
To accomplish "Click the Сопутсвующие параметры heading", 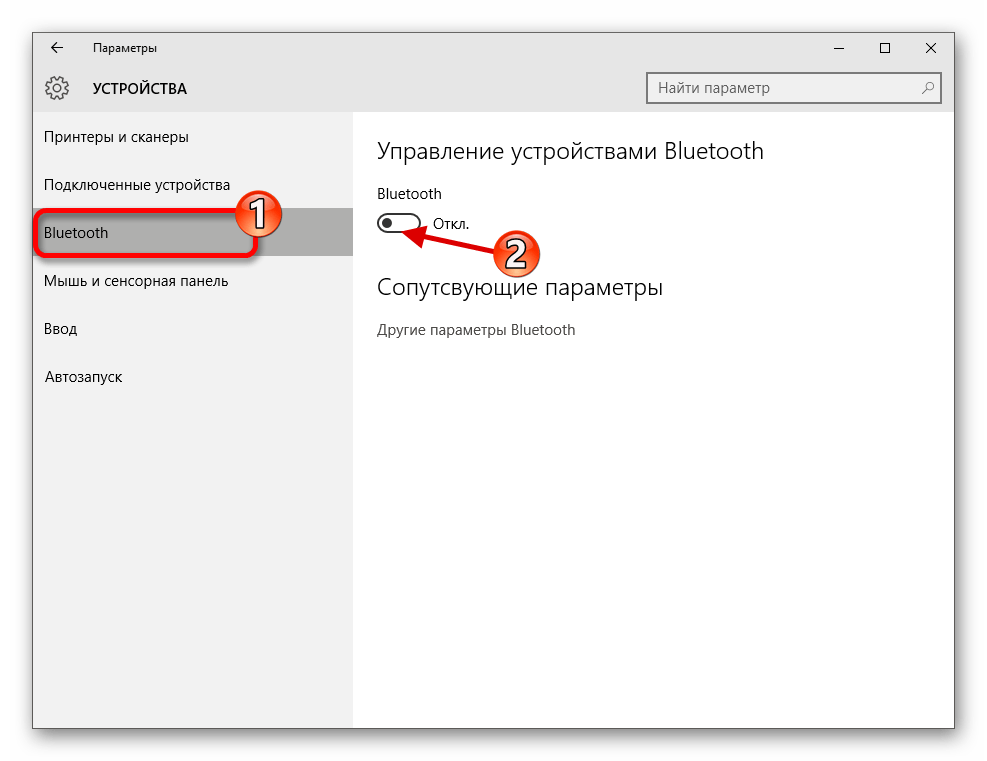I will coord(520,287).
